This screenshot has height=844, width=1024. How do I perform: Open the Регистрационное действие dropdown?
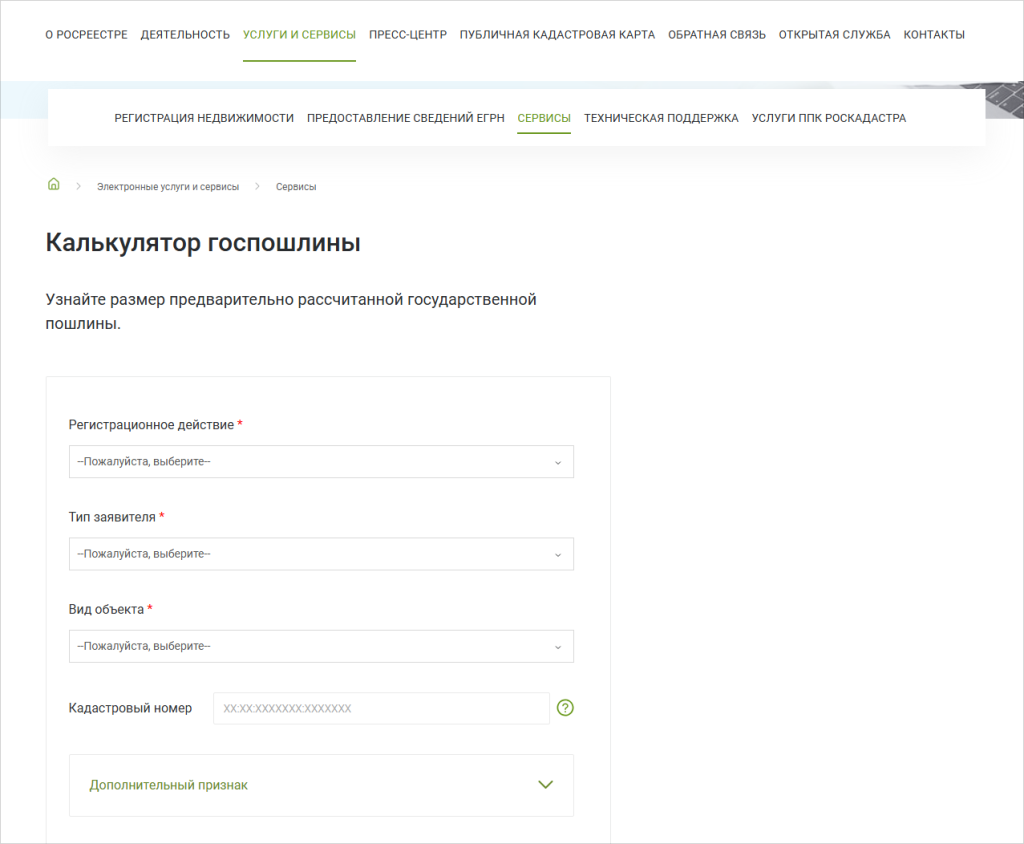tap(321, 462)
